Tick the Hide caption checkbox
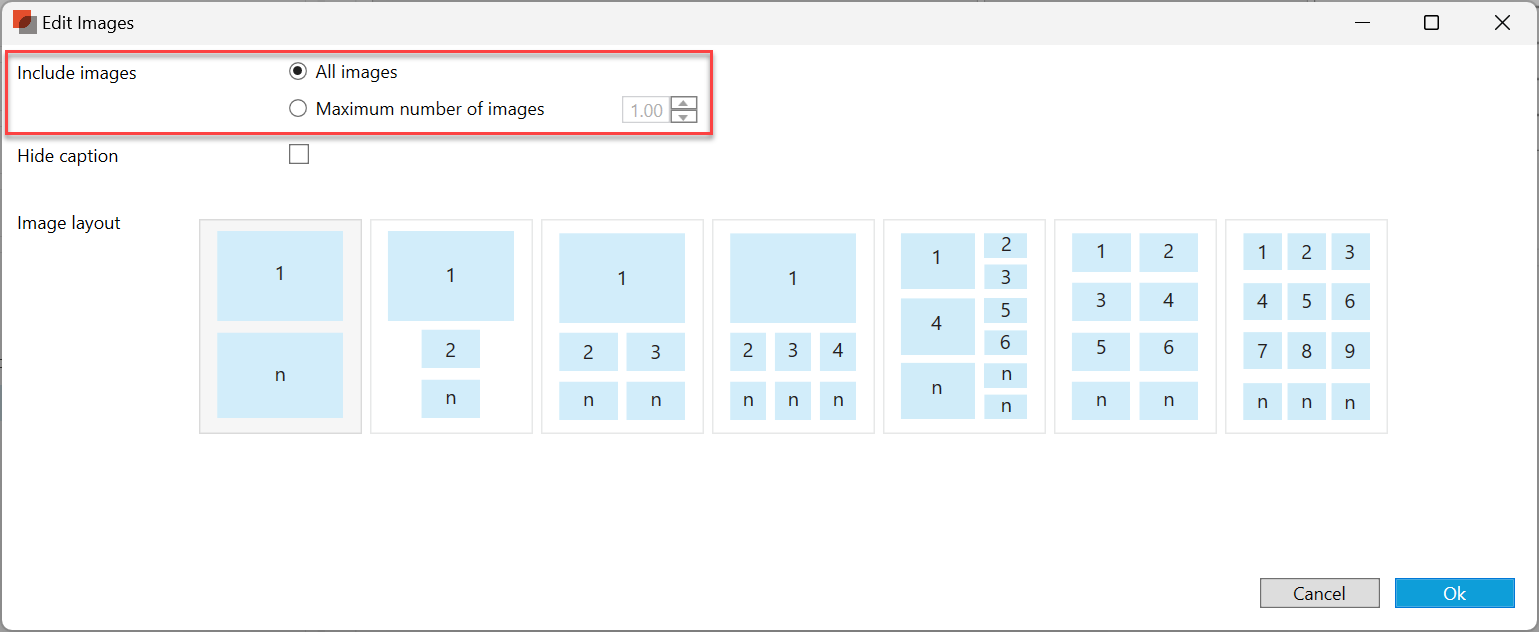Image resolution: width=1539 pixels, height=632 pixels. pyautogui.click(x=298, y=155)
